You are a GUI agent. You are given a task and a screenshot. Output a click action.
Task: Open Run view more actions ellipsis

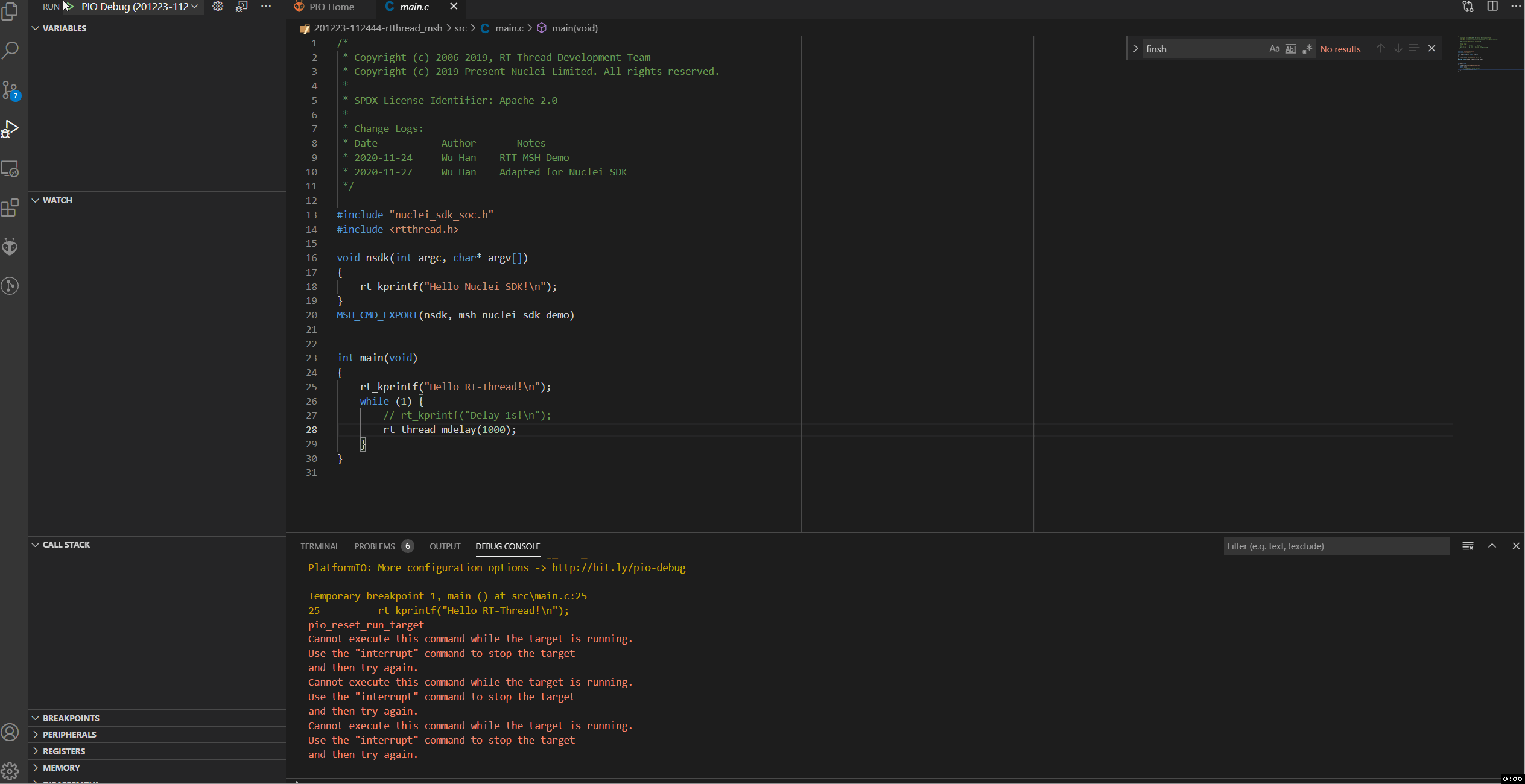point(266,7)
